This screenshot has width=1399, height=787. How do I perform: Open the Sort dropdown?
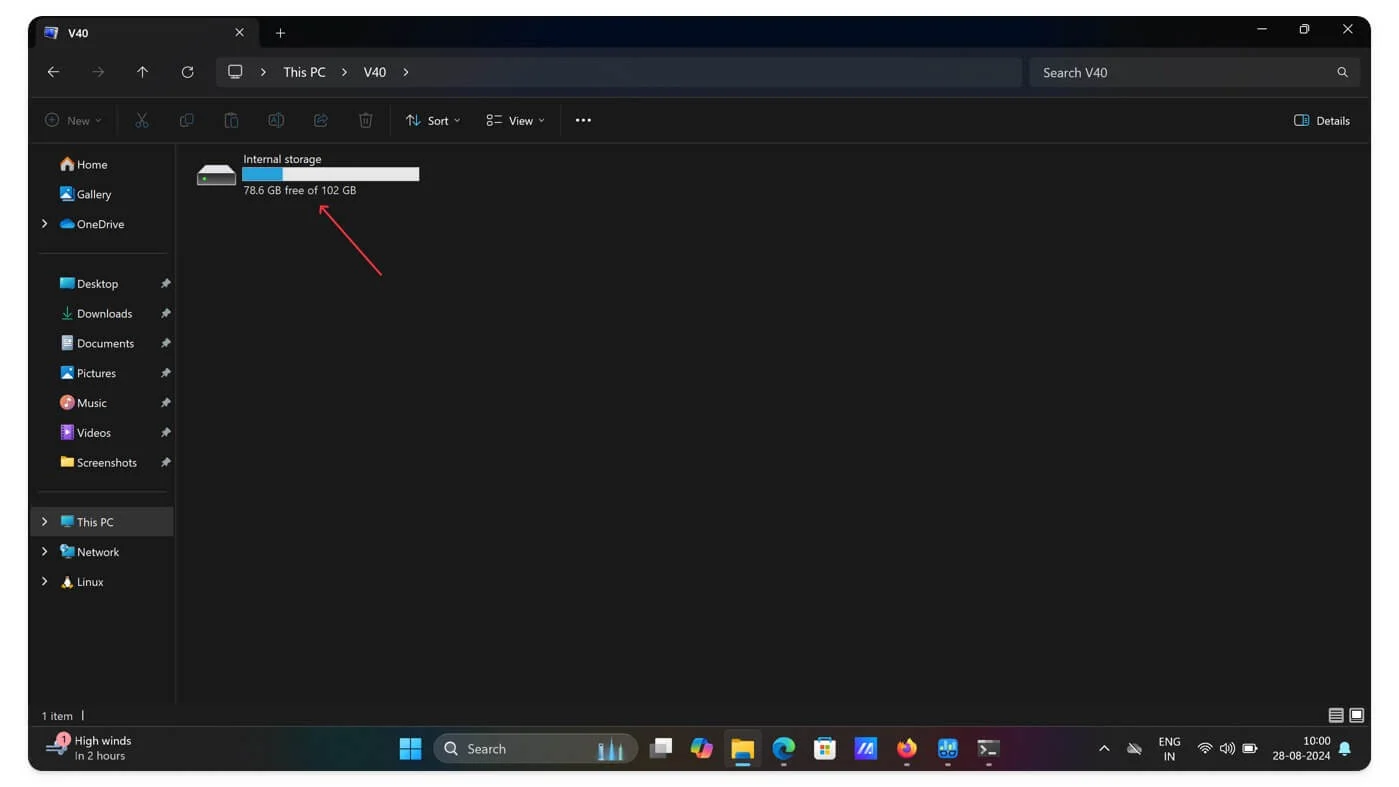pyautogui.click(x=433, y=121)
